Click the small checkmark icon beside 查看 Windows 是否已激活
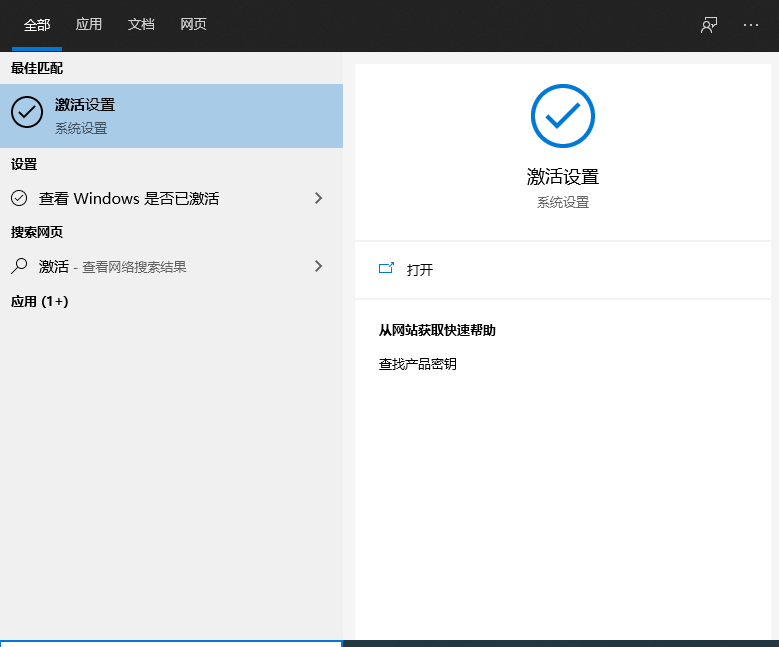Screen dimensions: 779x647 pyautogui.click(x=19, y=198)
